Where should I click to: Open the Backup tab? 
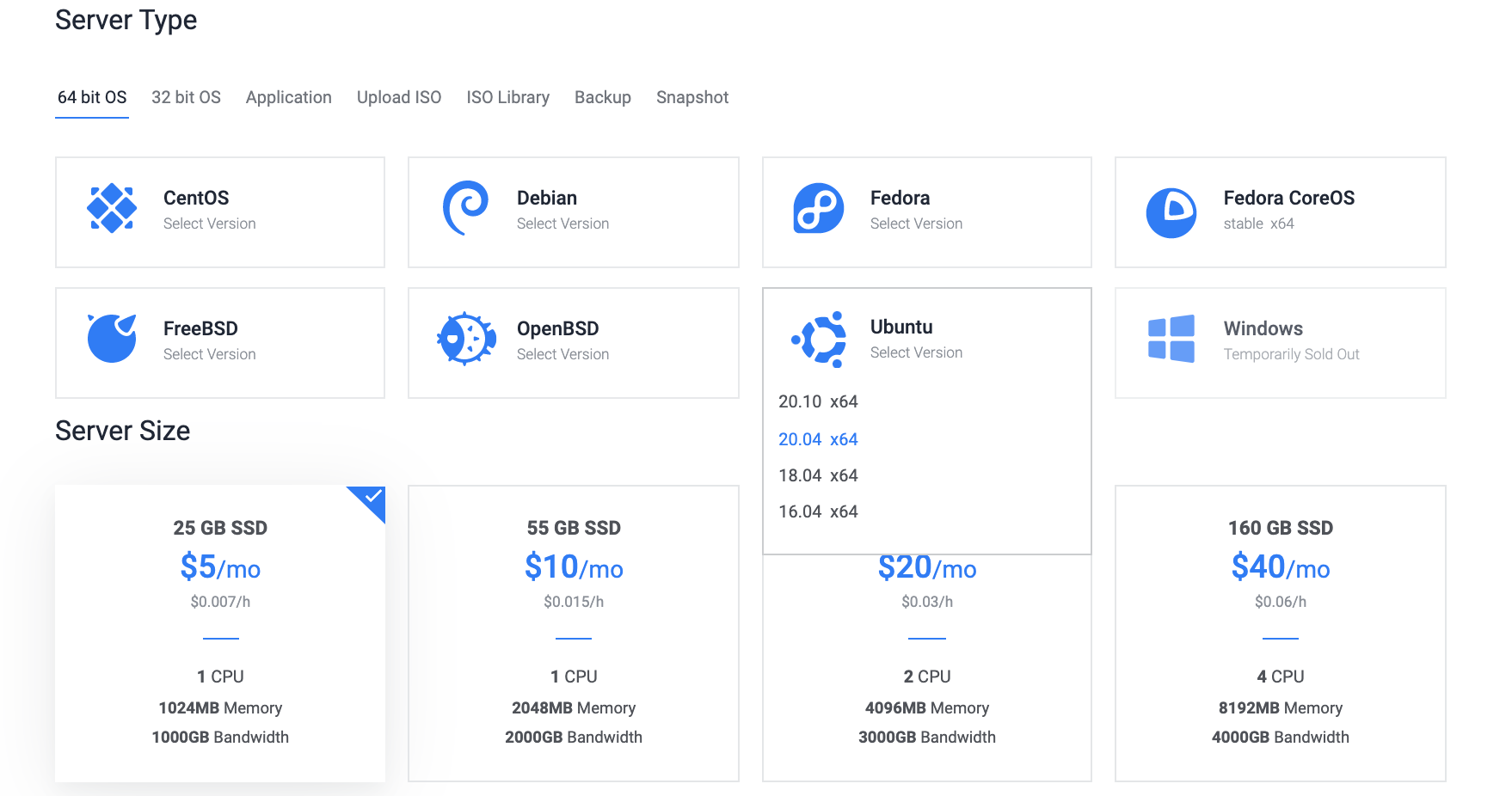[603, 97]
